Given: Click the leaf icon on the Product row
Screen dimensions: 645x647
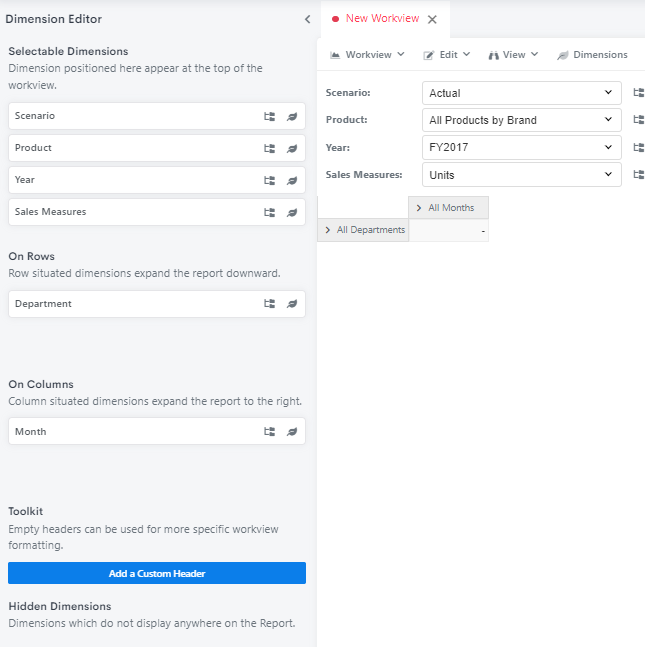Looking at the screenshot, I should tap(292, 148).
